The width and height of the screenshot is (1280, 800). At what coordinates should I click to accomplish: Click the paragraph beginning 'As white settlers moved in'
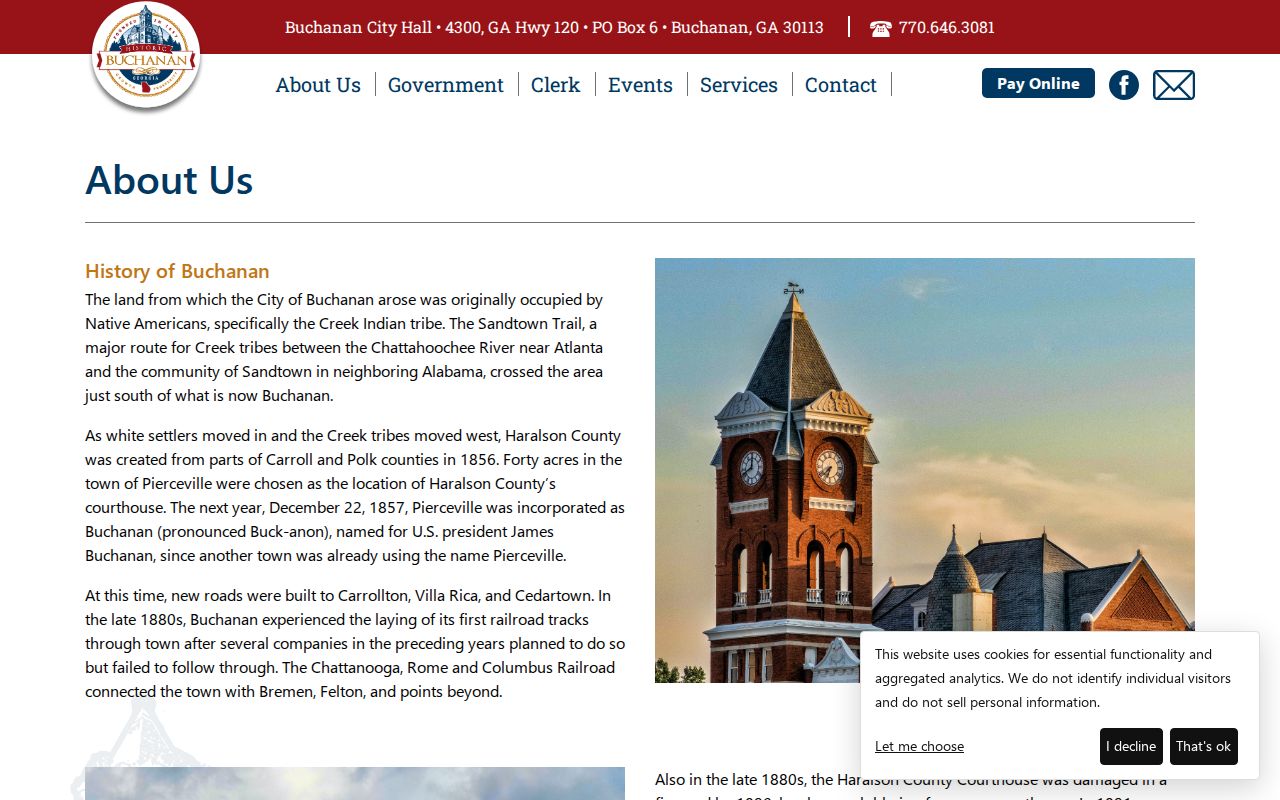click(355, 496)
